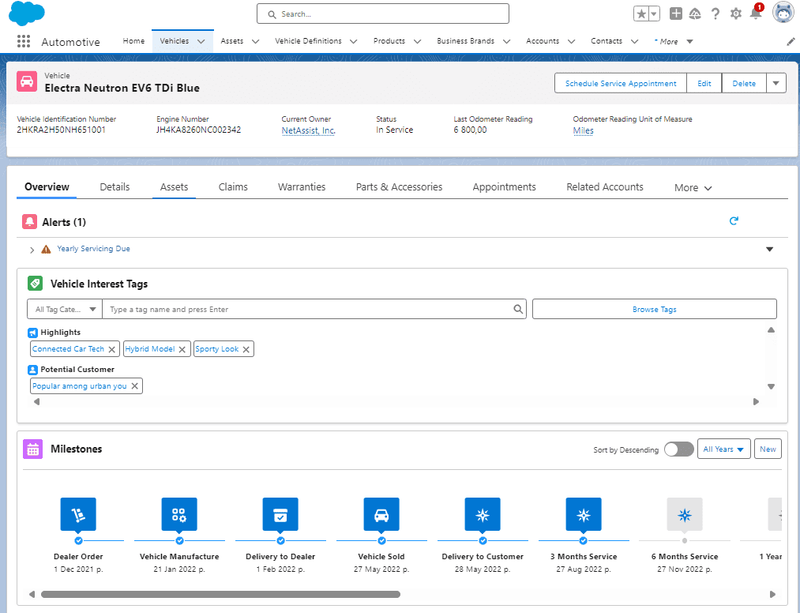The height and width of the screenshot is (613, 800).
Task: Switch to the Parts & Accessories tab
Action: pyautogui.click(x=399, y=187)
